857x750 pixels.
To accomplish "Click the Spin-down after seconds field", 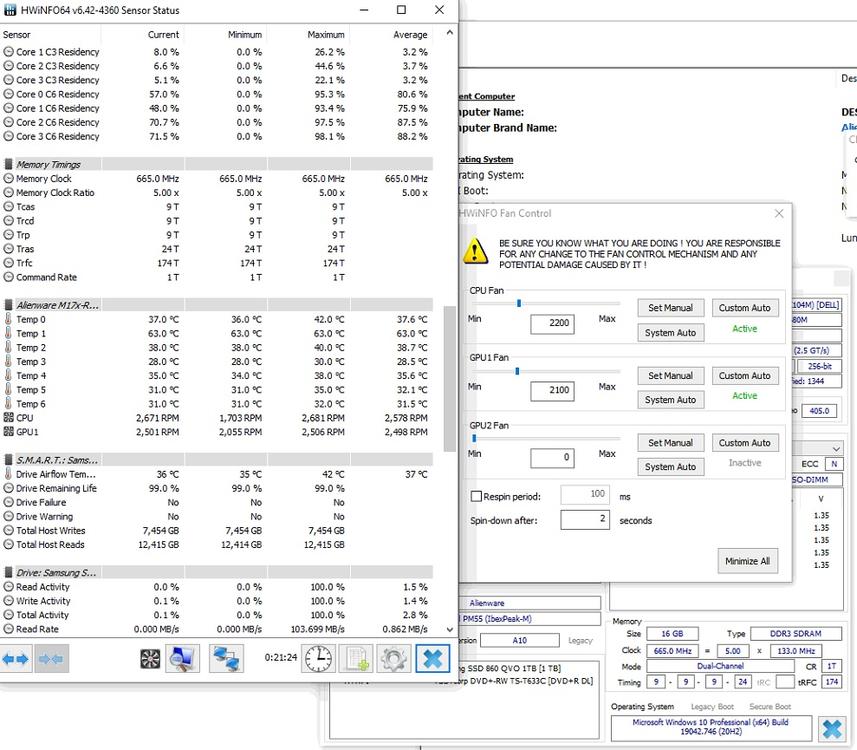I will click(x=584, y=520).
